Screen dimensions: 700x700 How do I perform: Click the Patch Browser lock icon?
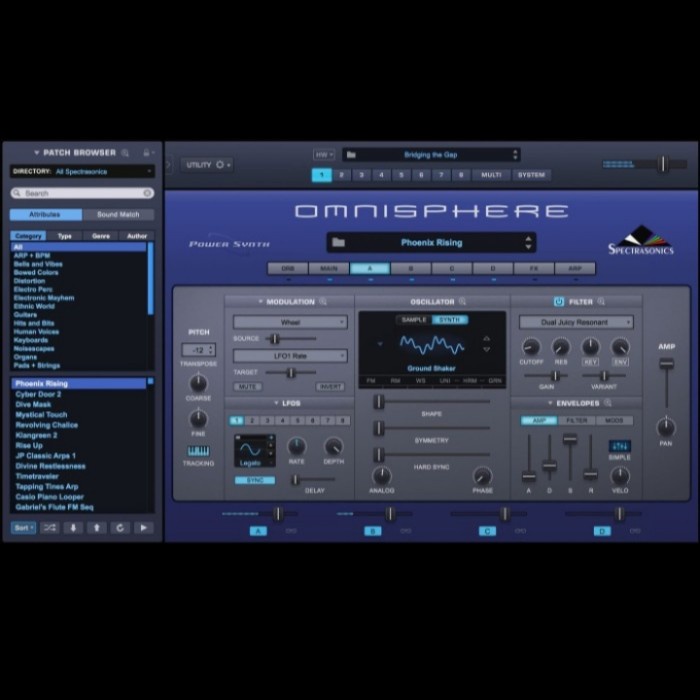146,153
